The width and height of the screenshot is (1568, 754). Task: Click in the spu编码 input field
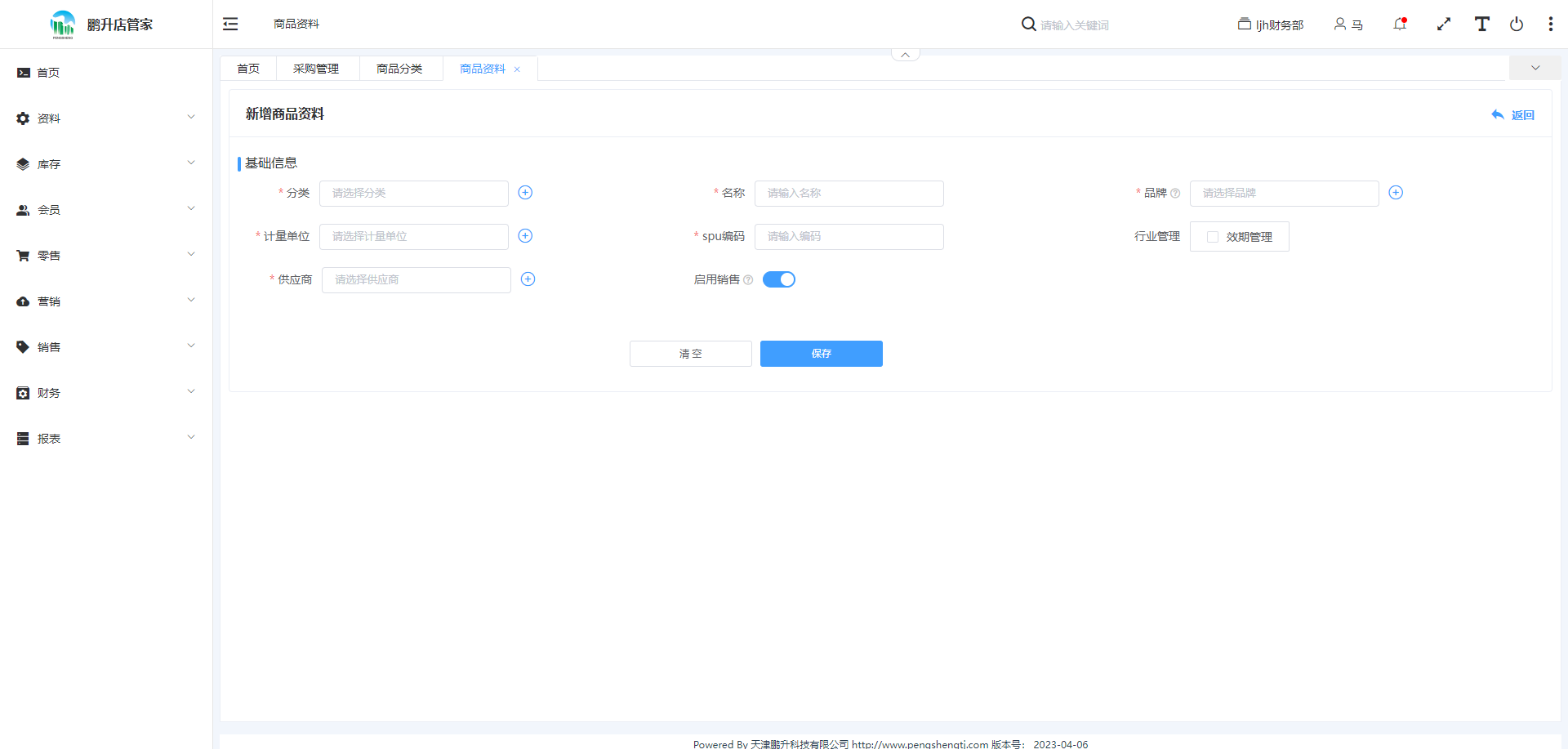point(849,237)
